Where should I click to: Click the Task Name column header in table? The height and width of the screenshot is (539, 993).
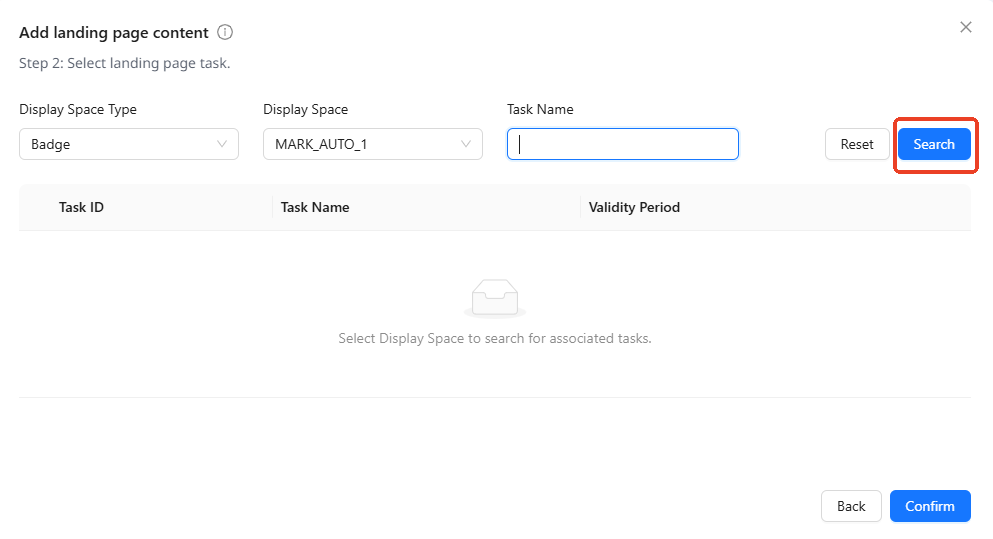[315, 207]
